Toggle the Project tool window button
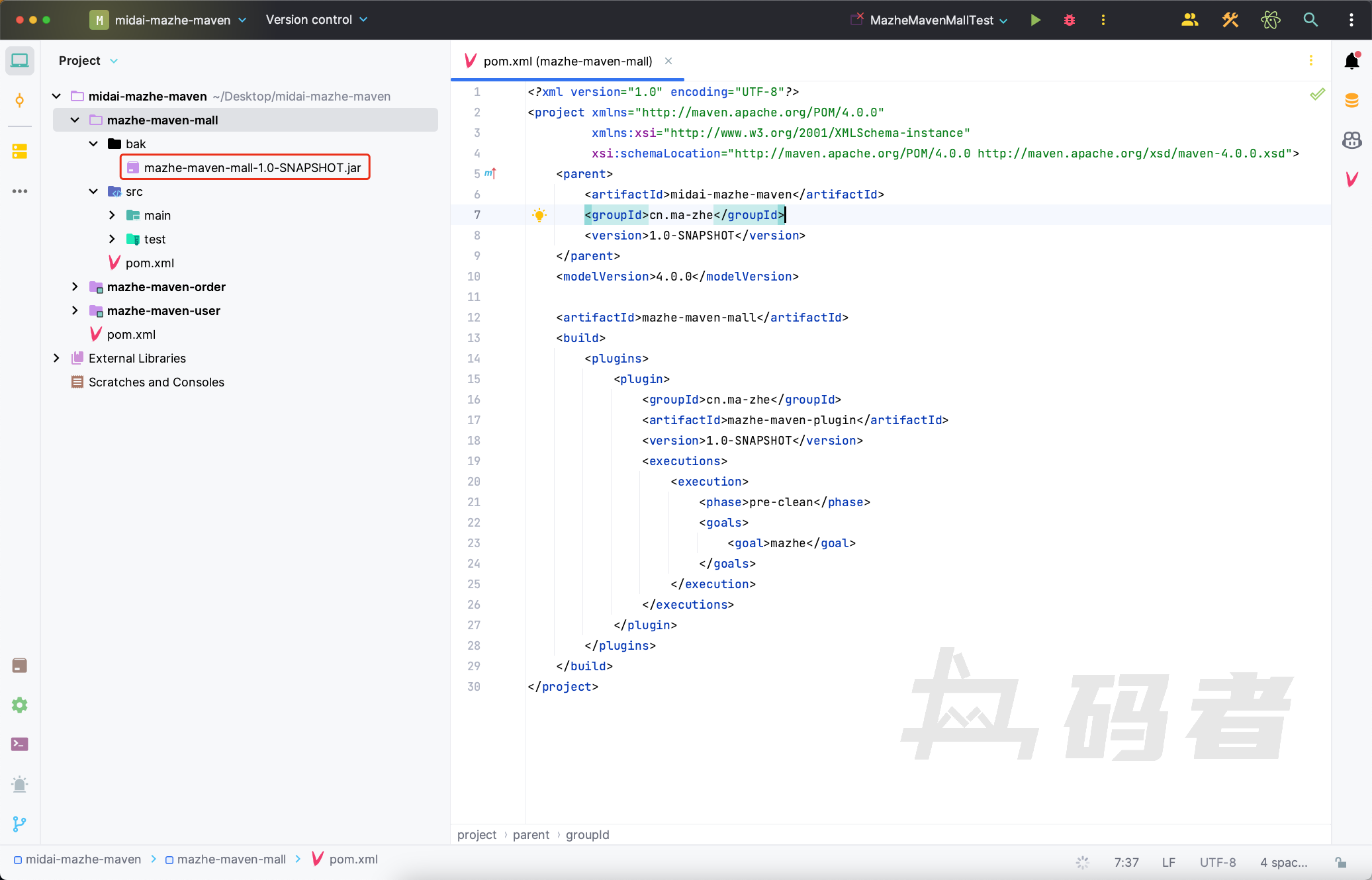Screen dimensions: 1372x880 click(x=20, y=61)
